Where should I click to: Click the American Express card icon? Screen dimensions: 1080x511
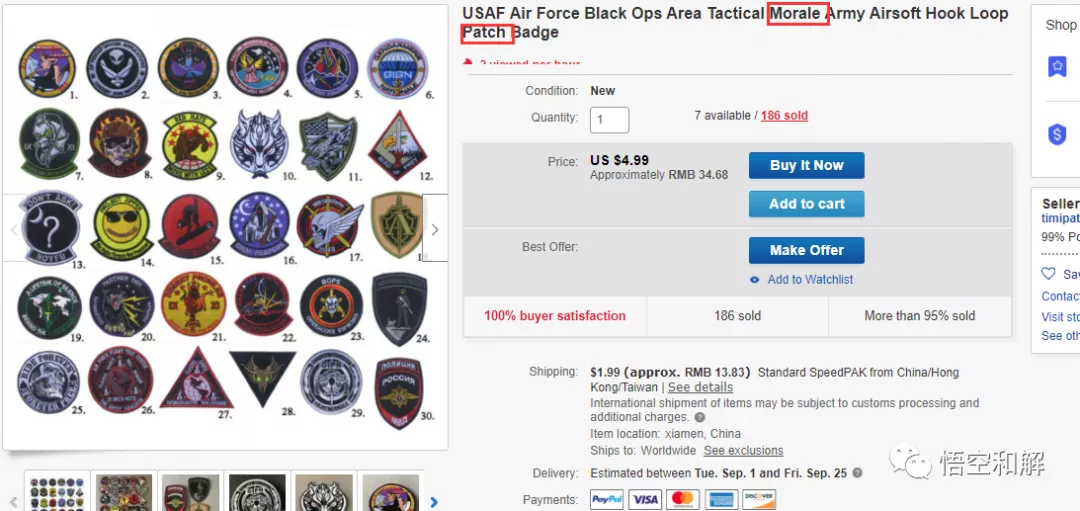[721, 499]
